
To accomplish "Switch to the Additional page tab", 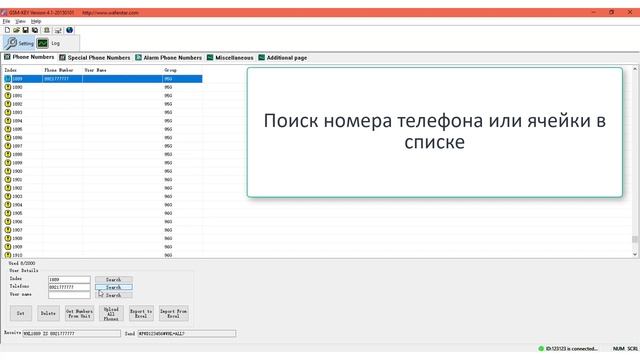I will tap(282, 58).
